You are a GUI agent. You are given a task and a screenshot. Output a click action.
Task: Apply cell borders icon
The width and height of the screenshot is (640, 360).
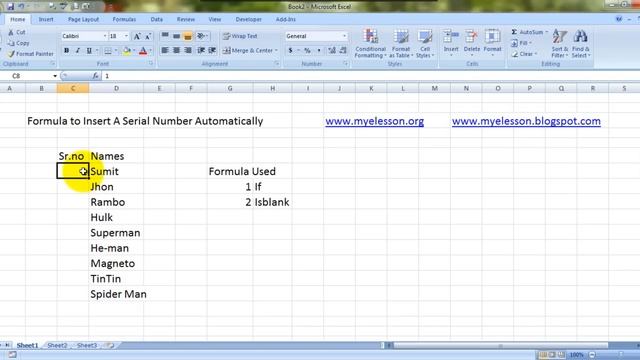pos(108,51)
